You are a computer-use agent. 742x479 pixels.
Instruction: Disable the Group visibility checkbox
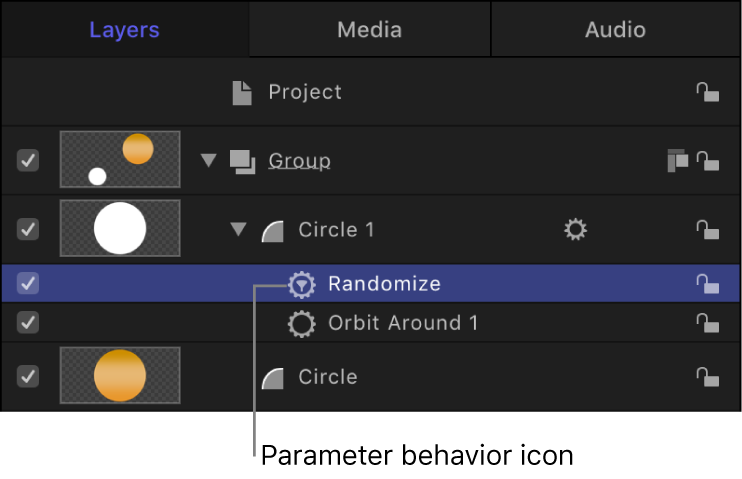tap(28, 160)
